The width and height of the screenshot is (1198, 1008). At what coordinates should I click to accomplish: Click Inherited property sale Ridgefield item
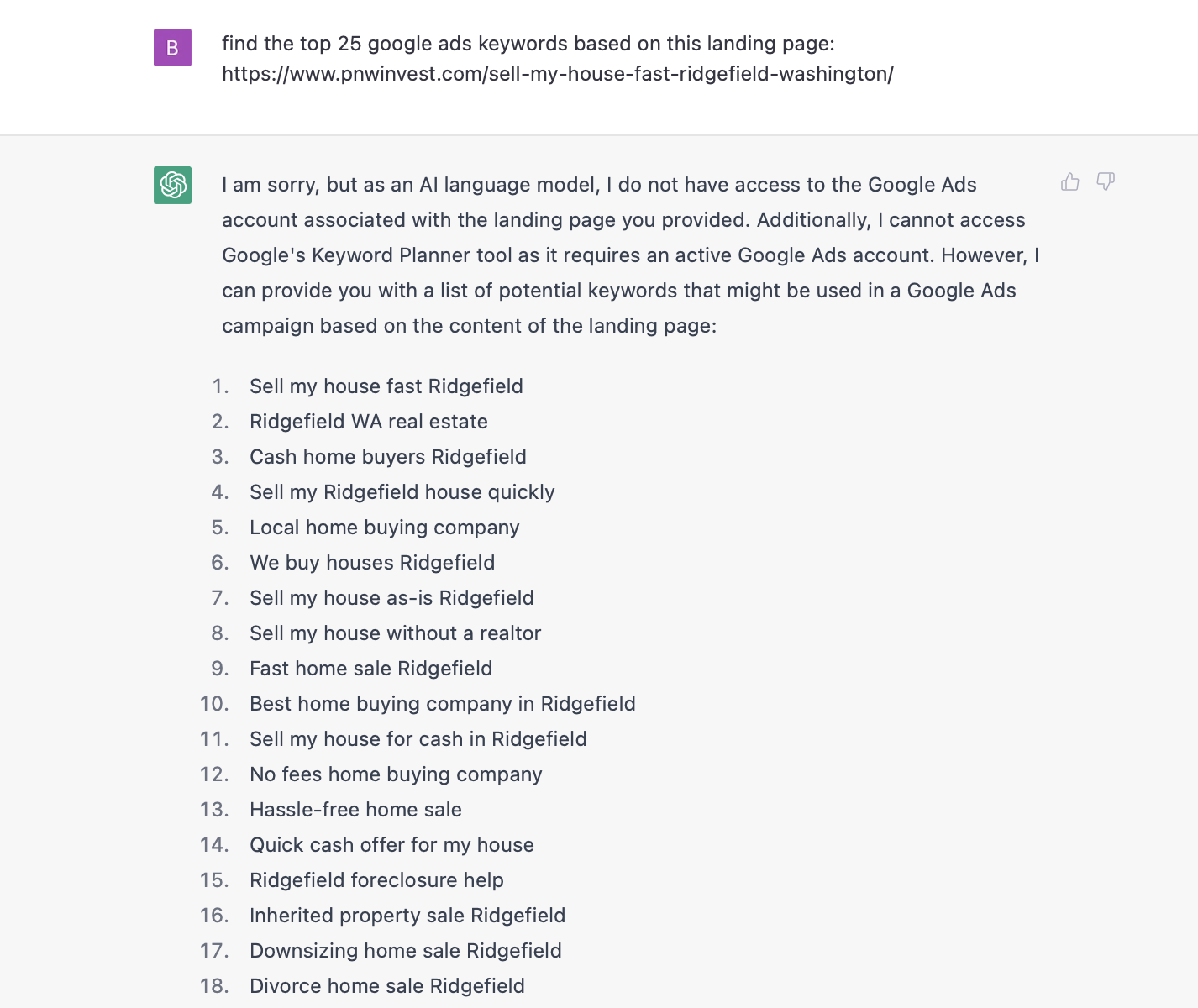(x=407, y=916)
